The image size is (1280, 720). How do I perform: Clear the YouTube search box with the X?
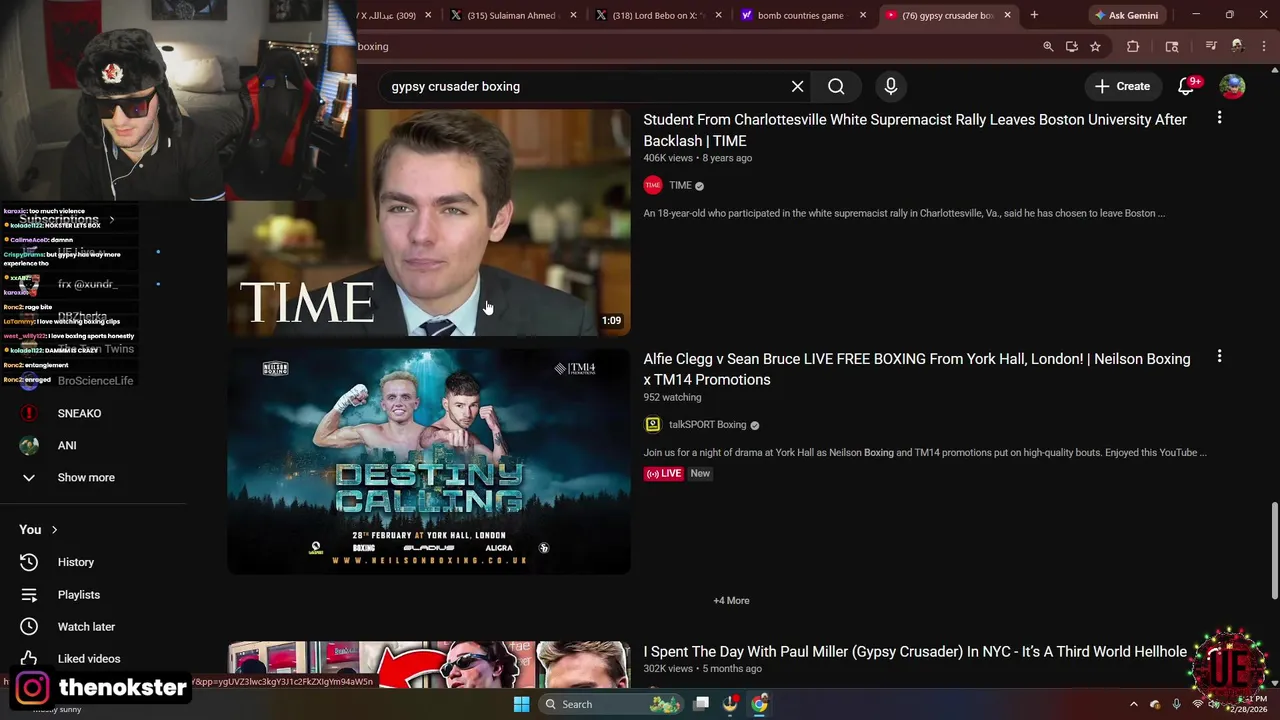pos(797,86)
